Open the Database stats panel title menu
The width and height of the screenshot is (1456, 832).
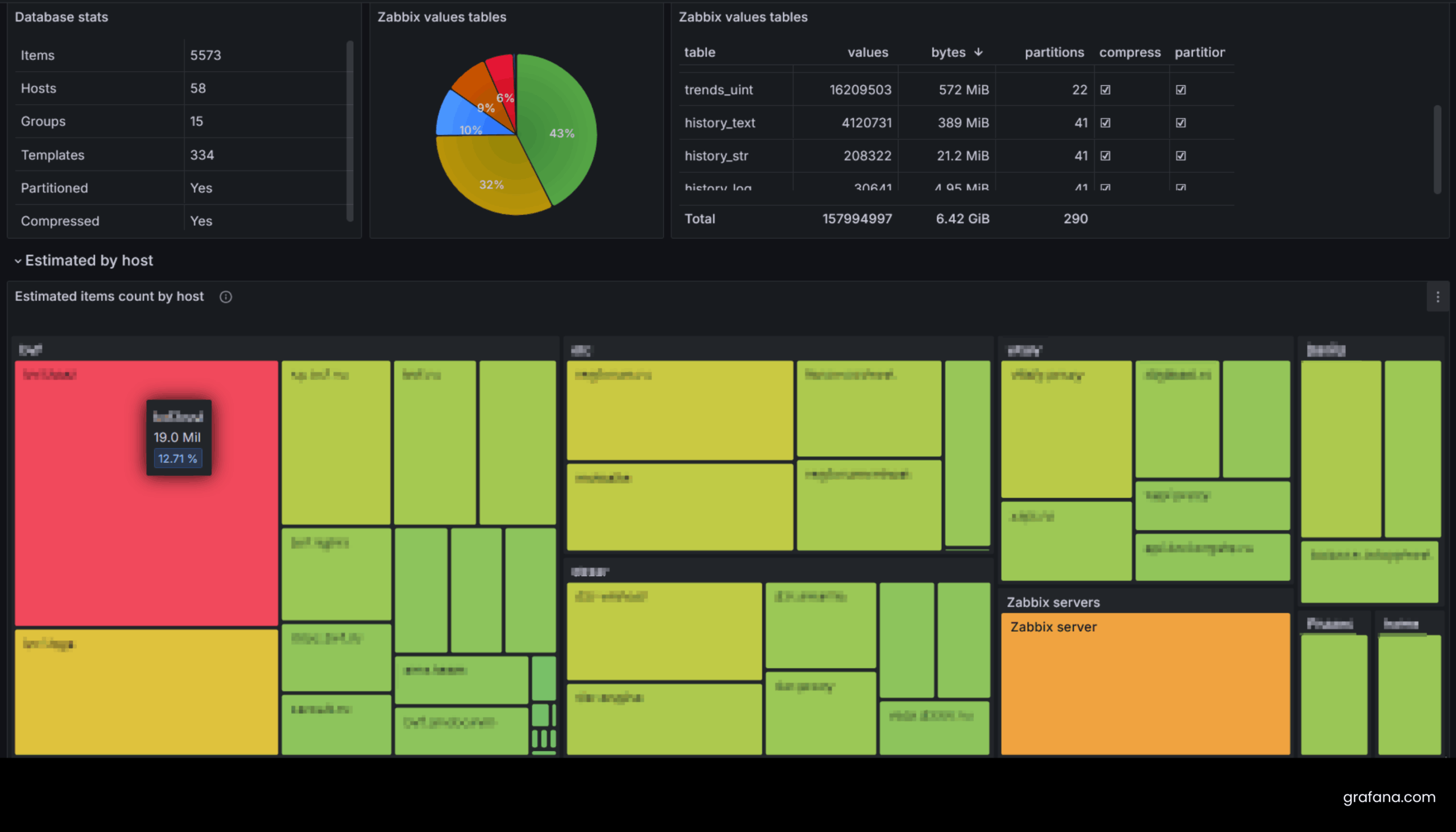(61, 17)
